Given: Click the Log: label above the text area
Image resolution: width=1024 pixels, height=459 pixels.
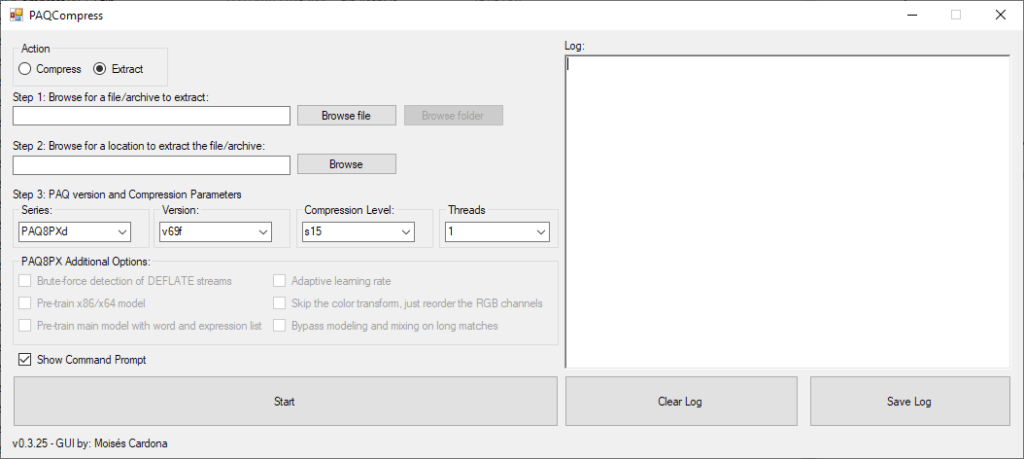Looking at the screenshot, I should pyautogui.click(x=574, y=46).
